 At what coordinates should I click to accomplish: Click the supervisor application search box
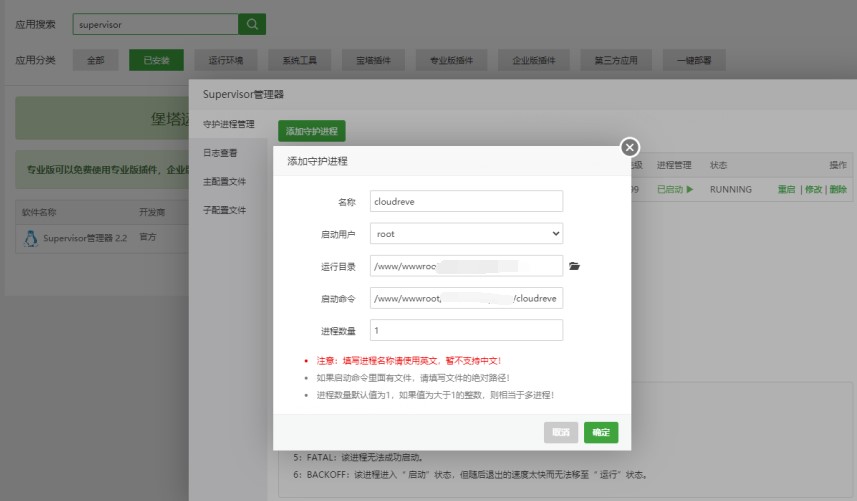point(155,24)
